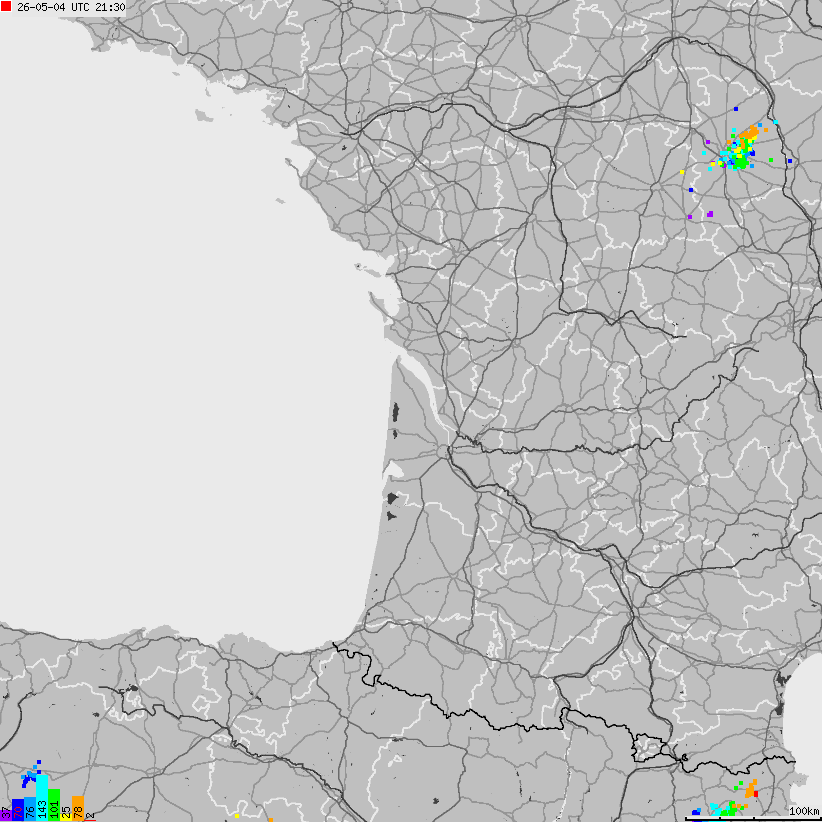
Task: Select the orange legend bar labeled 78
Action: (78, 808)
